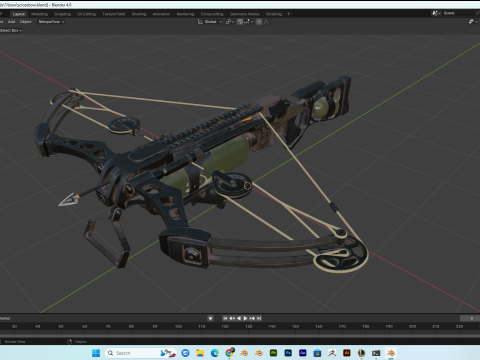Open the terminal app from taskbar

point(376,353)
